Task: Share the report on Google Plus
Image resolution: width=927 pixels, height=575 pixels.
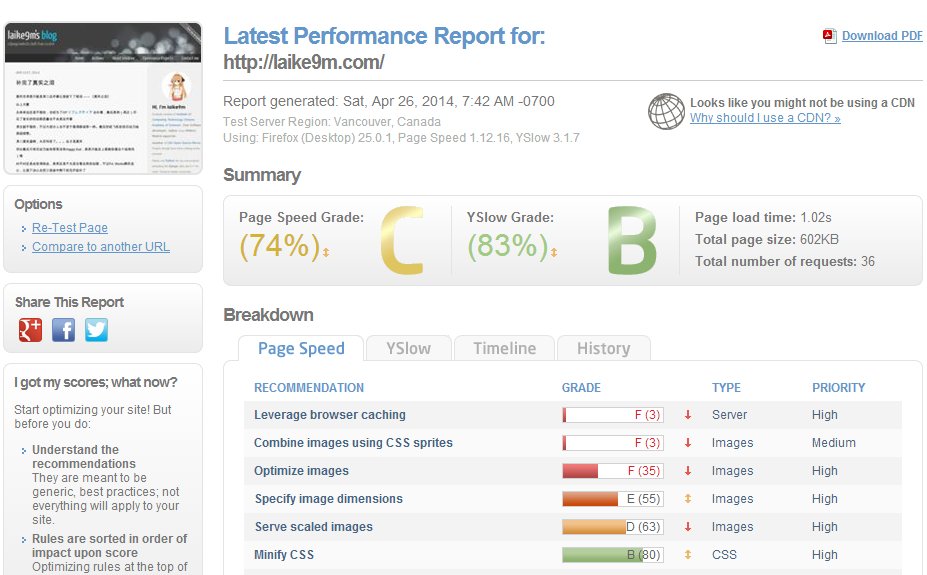Action: (30, 330)
